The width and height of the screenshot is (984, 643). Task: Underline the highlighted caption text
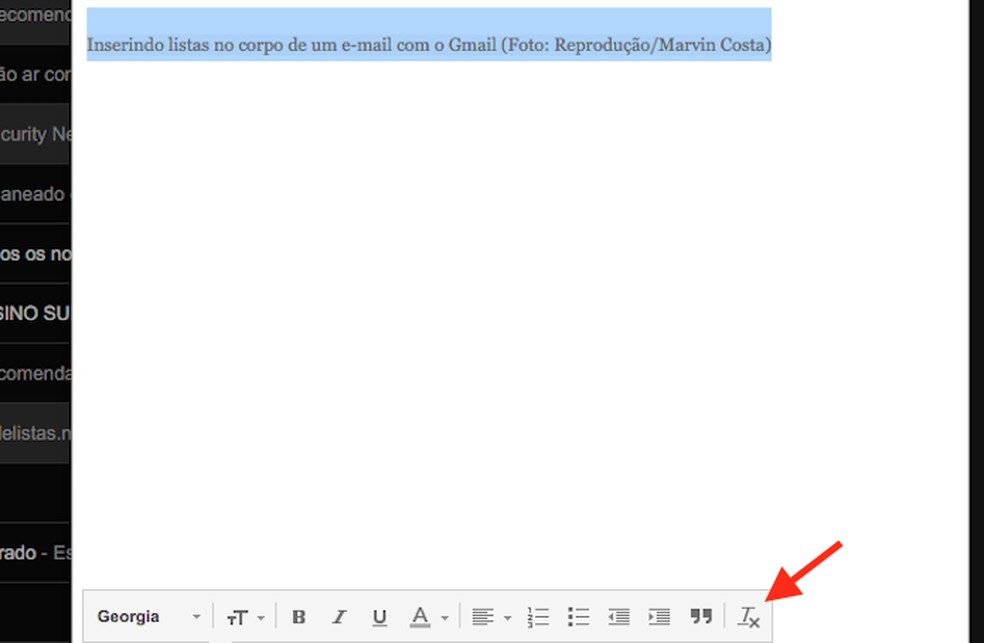point(379,617)
